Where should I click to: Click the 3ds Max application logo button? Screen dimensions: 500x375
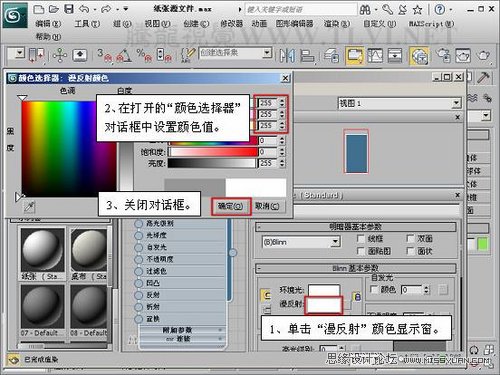(x=14, y=14)
